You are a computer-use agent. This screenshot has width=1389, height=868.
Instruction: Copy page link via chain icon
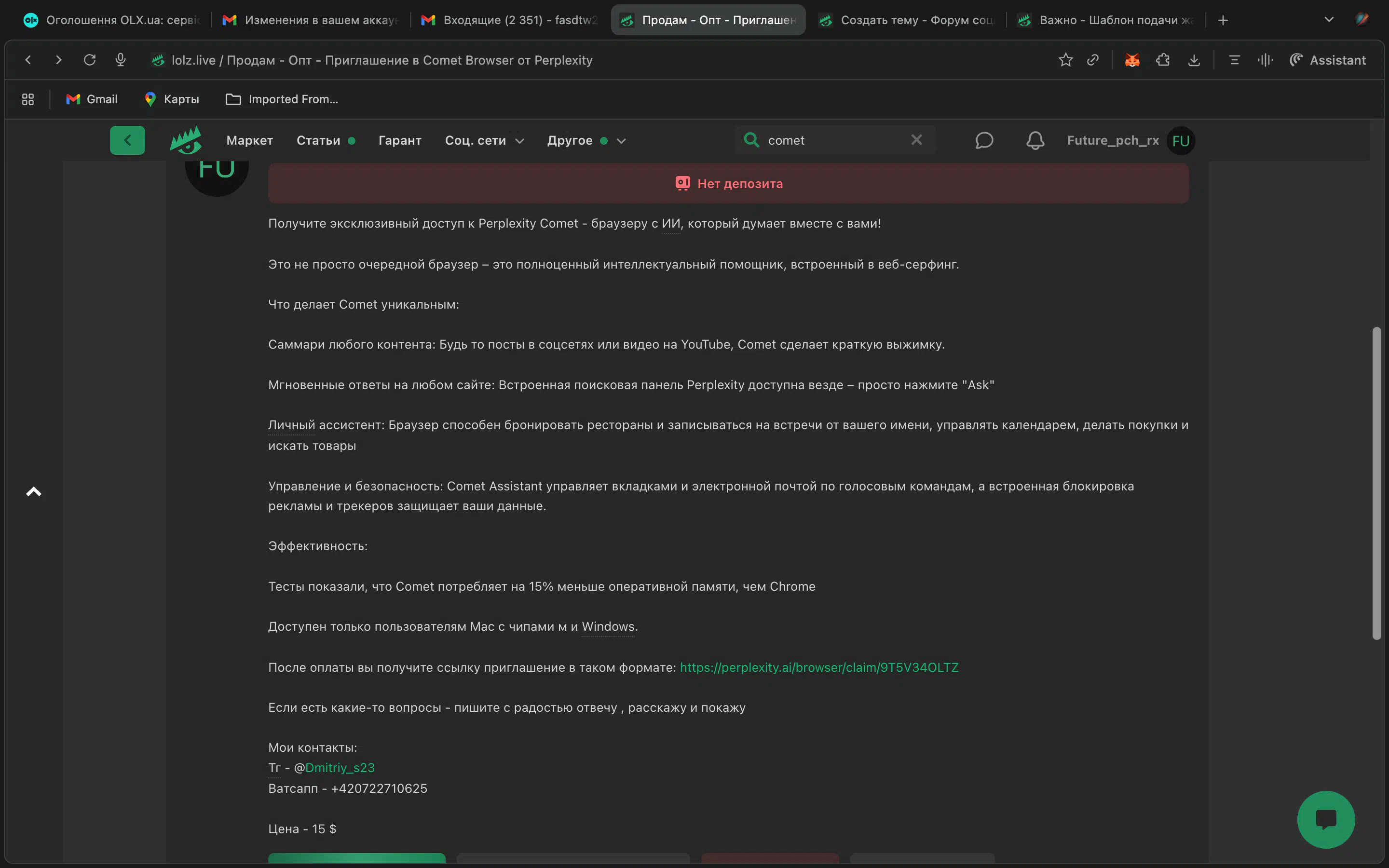[x=1093, y=60]
